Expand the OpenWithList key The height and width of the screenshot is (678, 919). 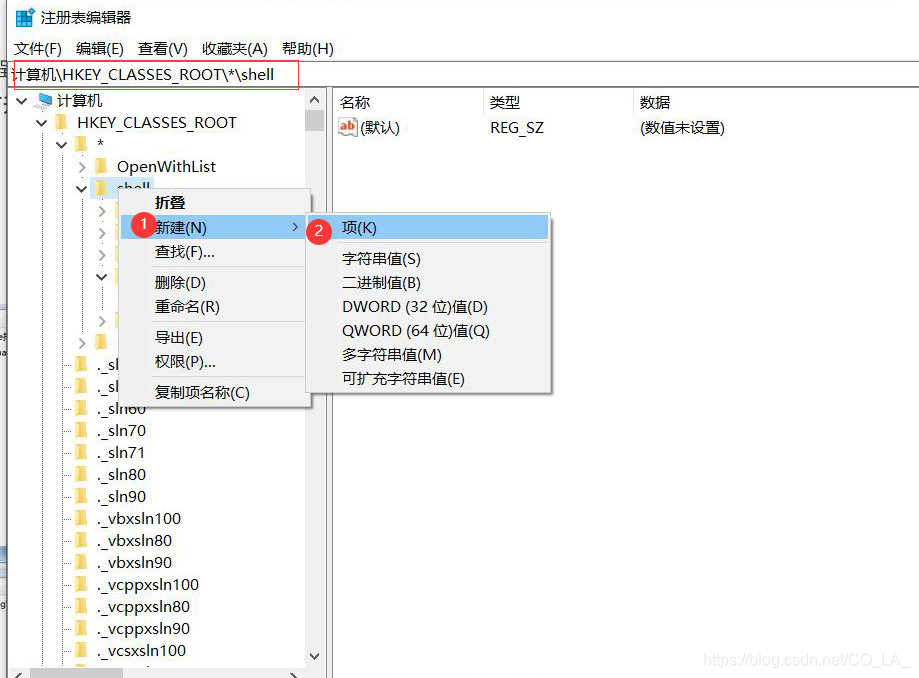click(x=82, y=167)
